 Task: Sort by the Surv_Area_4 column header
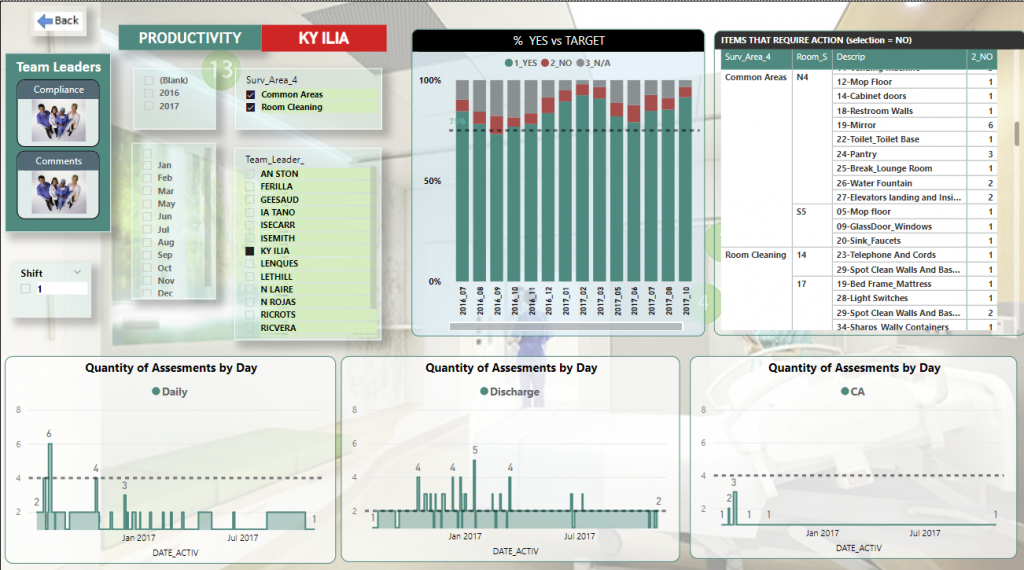[x=748, y=57]
